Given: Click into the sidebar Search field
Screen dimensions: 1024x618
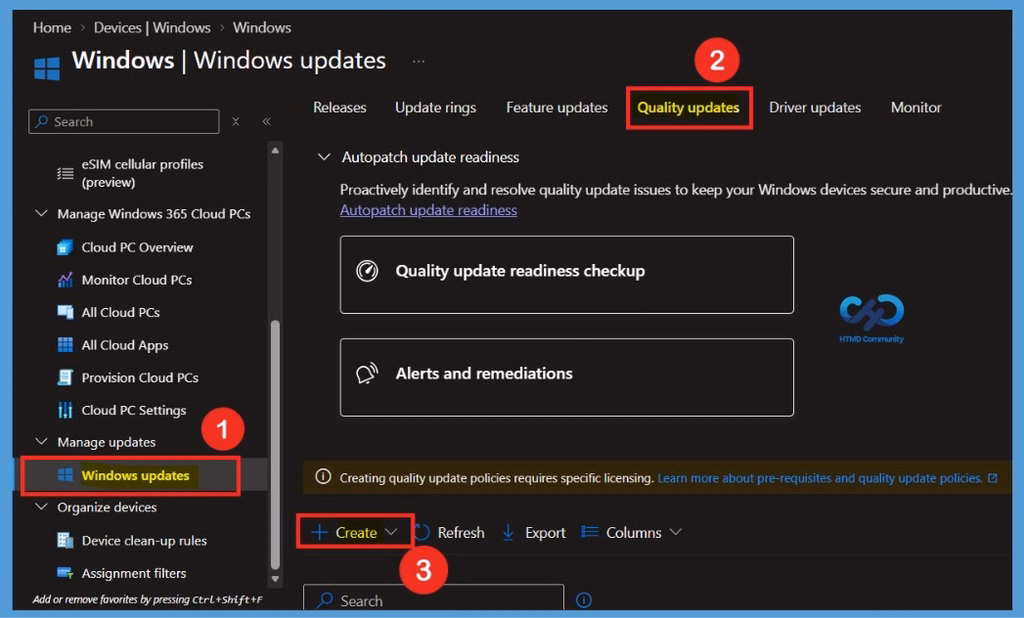Looking at the screenshot, I should pos(124,122).
